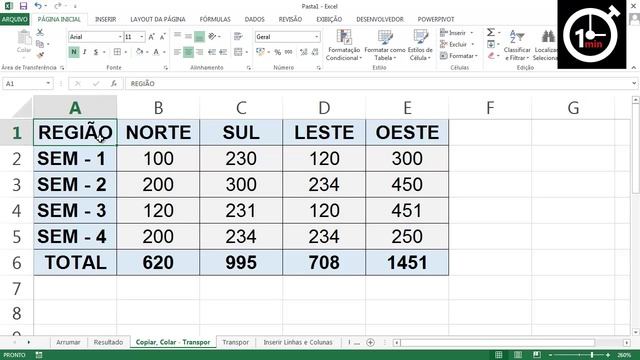Click the AutoSum sigma icon
The image size is (640, 360).
pyautogui.click(x=491, y=32)
